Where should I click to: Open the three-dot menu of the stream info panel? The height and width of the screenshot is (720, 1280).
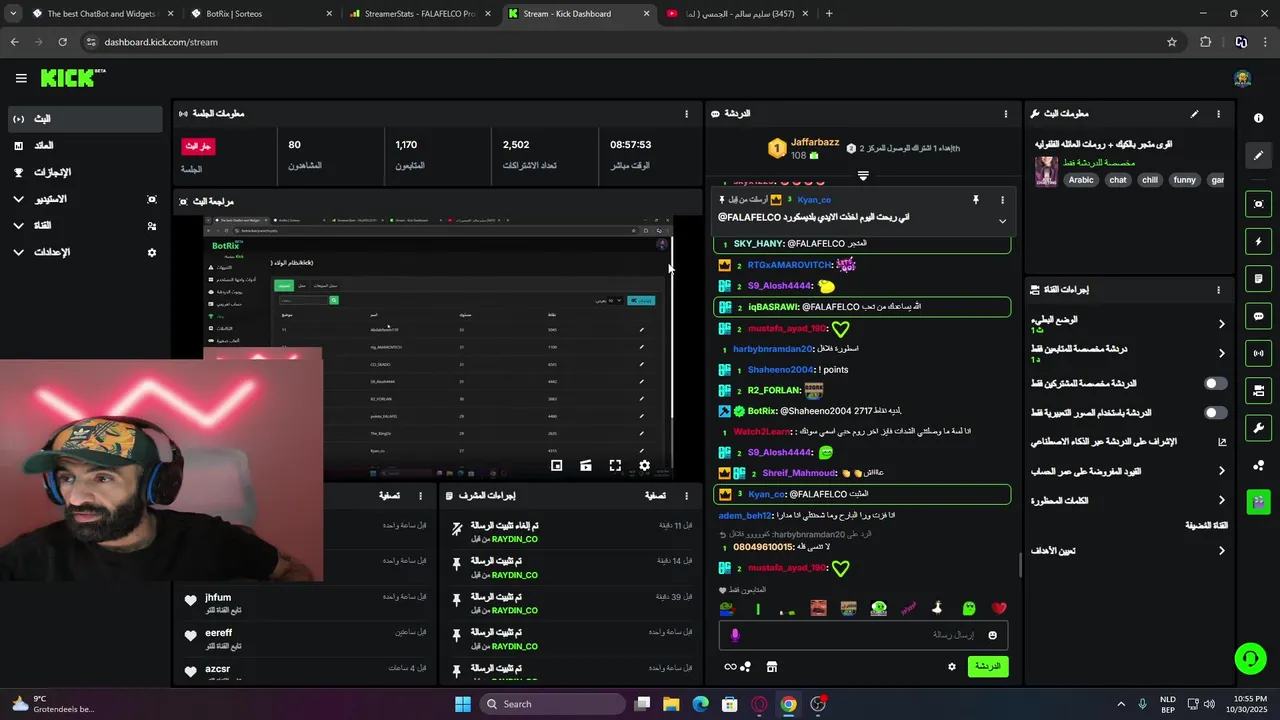[1218, 114]
